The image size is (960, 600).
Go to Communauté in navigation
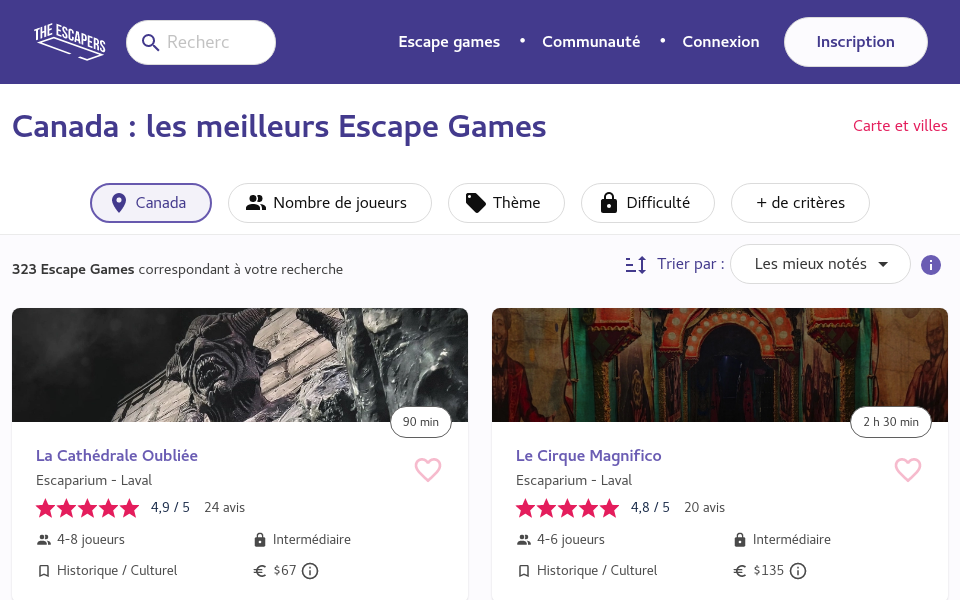591,42
